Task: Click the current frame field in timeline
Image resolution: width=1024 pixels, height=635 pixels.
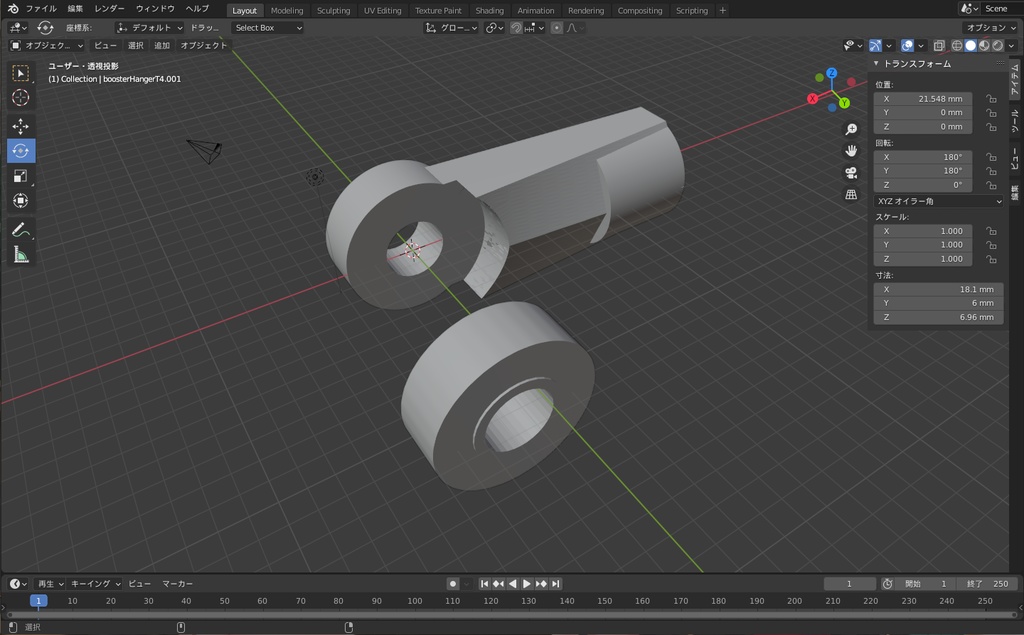Action: pyautogui.click(x=850, y=583)
